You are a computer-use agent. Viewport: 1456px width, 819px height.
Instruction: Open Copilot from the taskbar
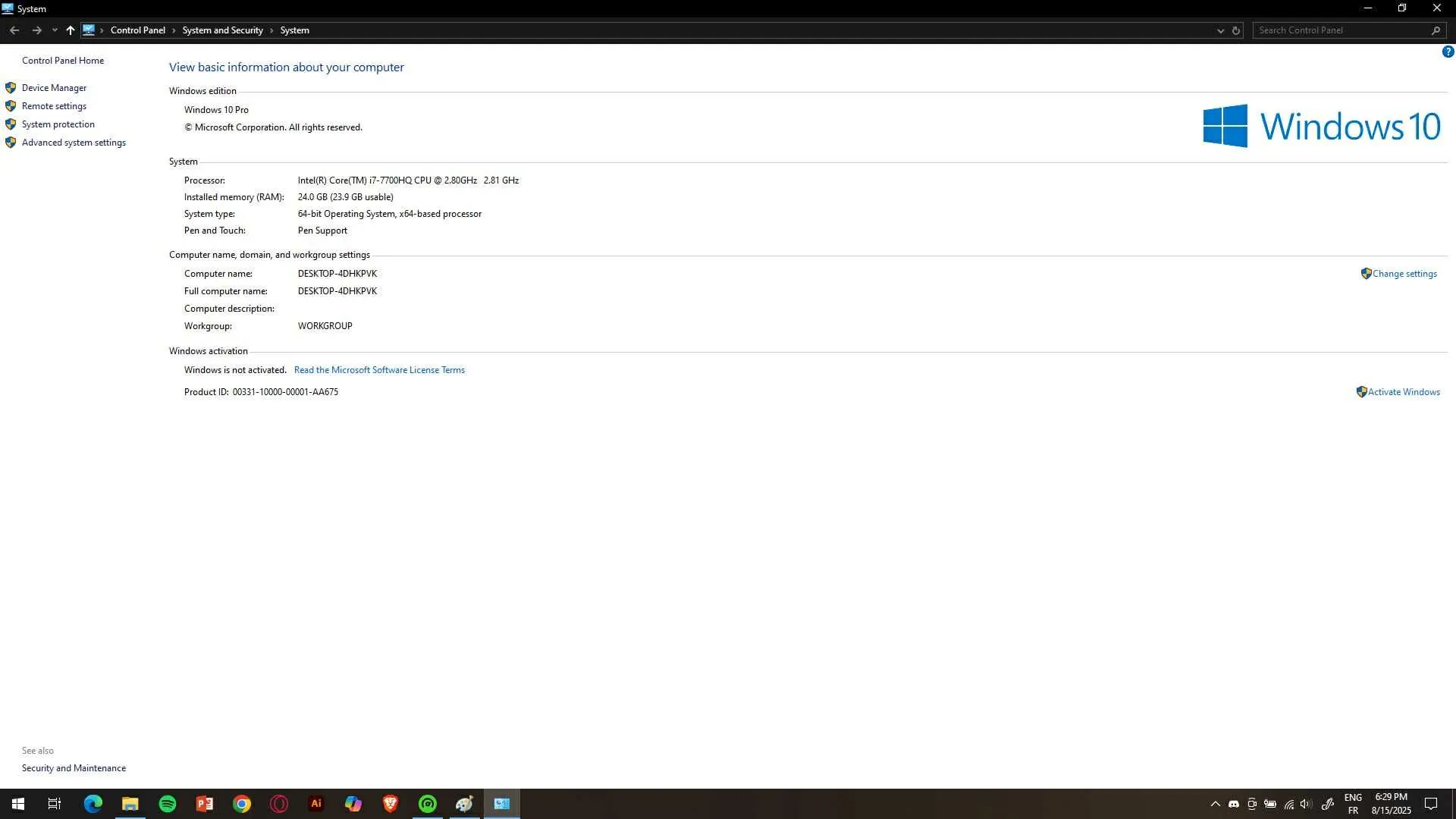tap(353, 804)
